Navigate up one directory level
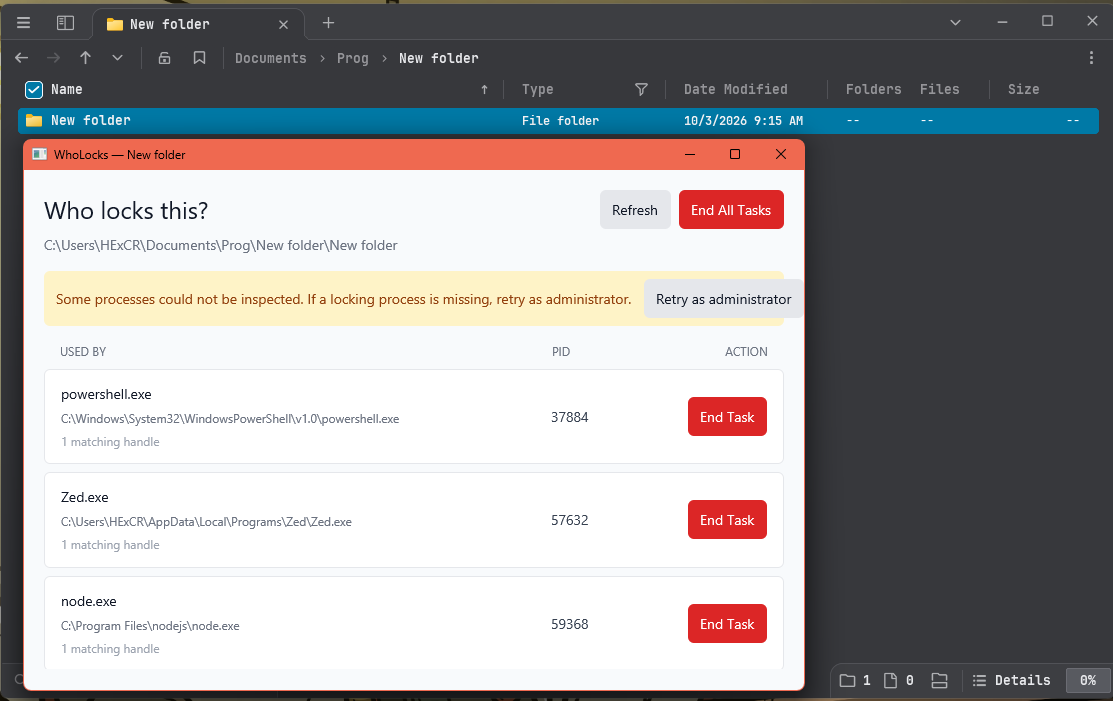 click(85, 58)
